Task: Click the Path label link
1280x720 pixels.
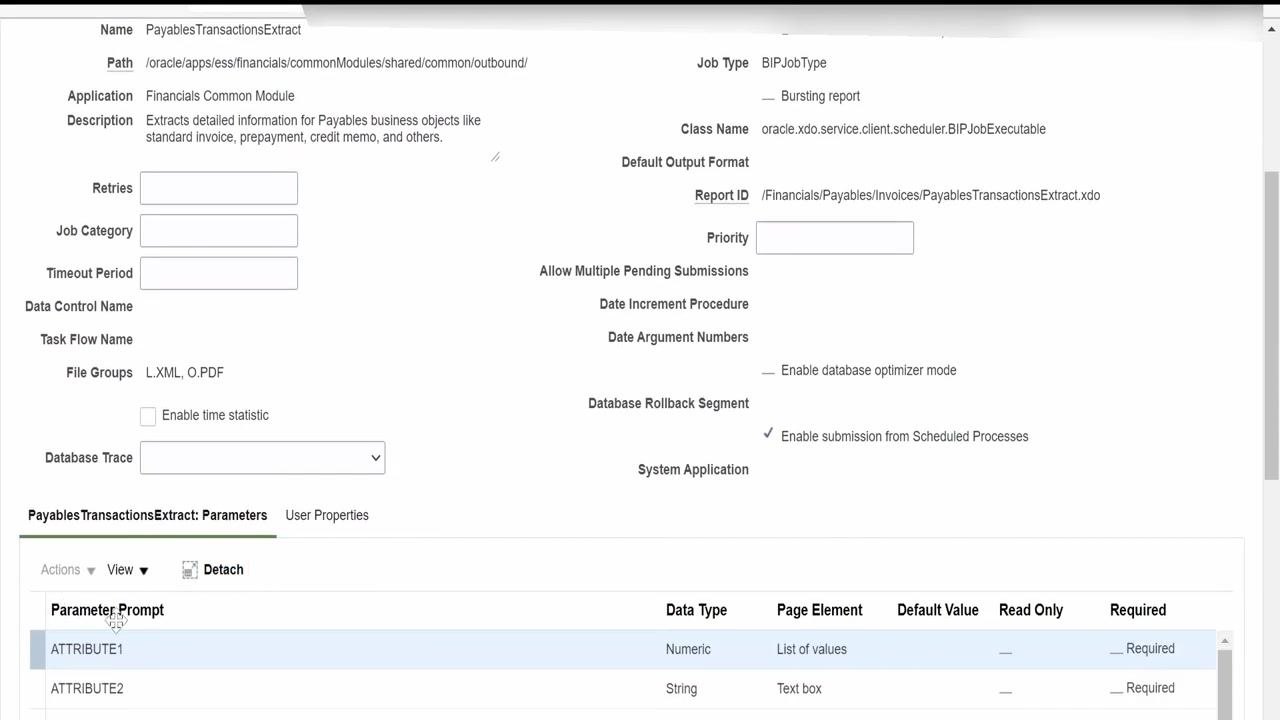Action: [x=120, y=63]
